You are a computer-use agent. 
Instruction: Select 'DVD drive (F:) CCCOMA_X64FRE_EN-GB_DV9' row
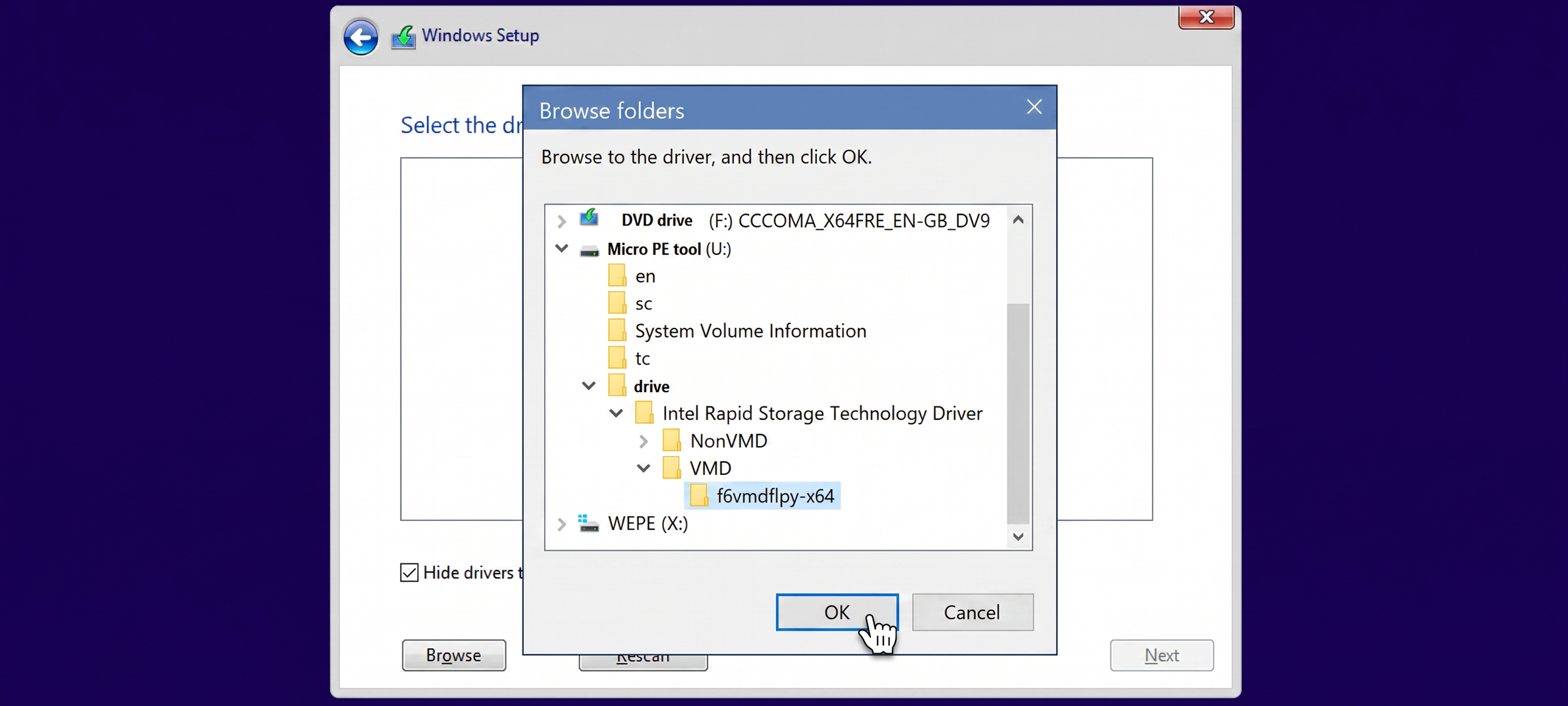[805, 221]
